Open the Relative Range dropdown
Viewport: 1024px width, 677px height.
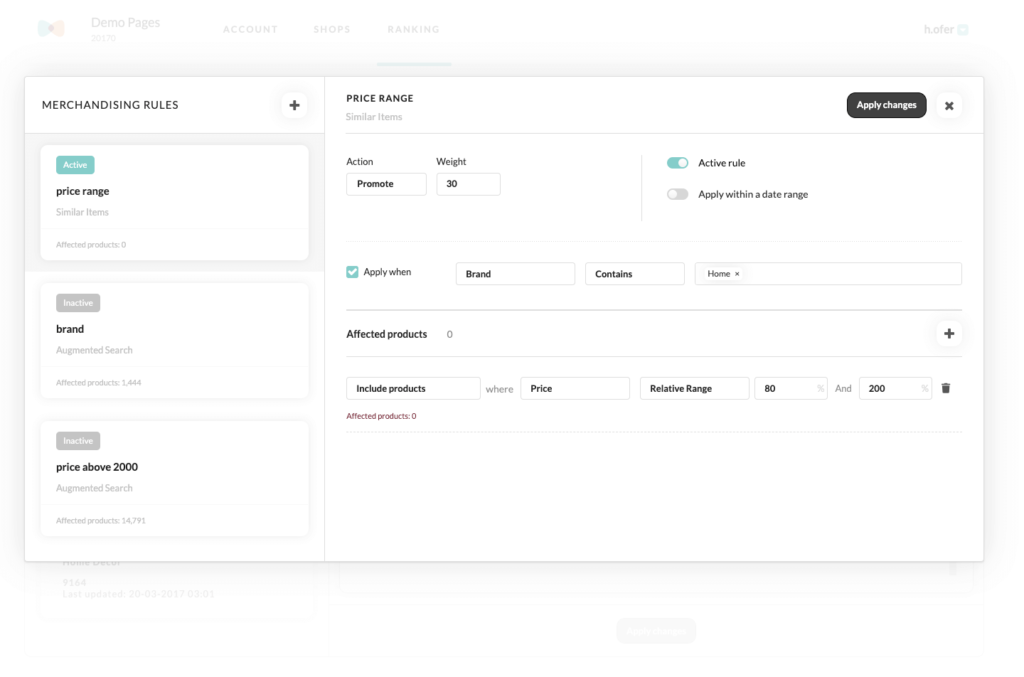pos(694,388)
